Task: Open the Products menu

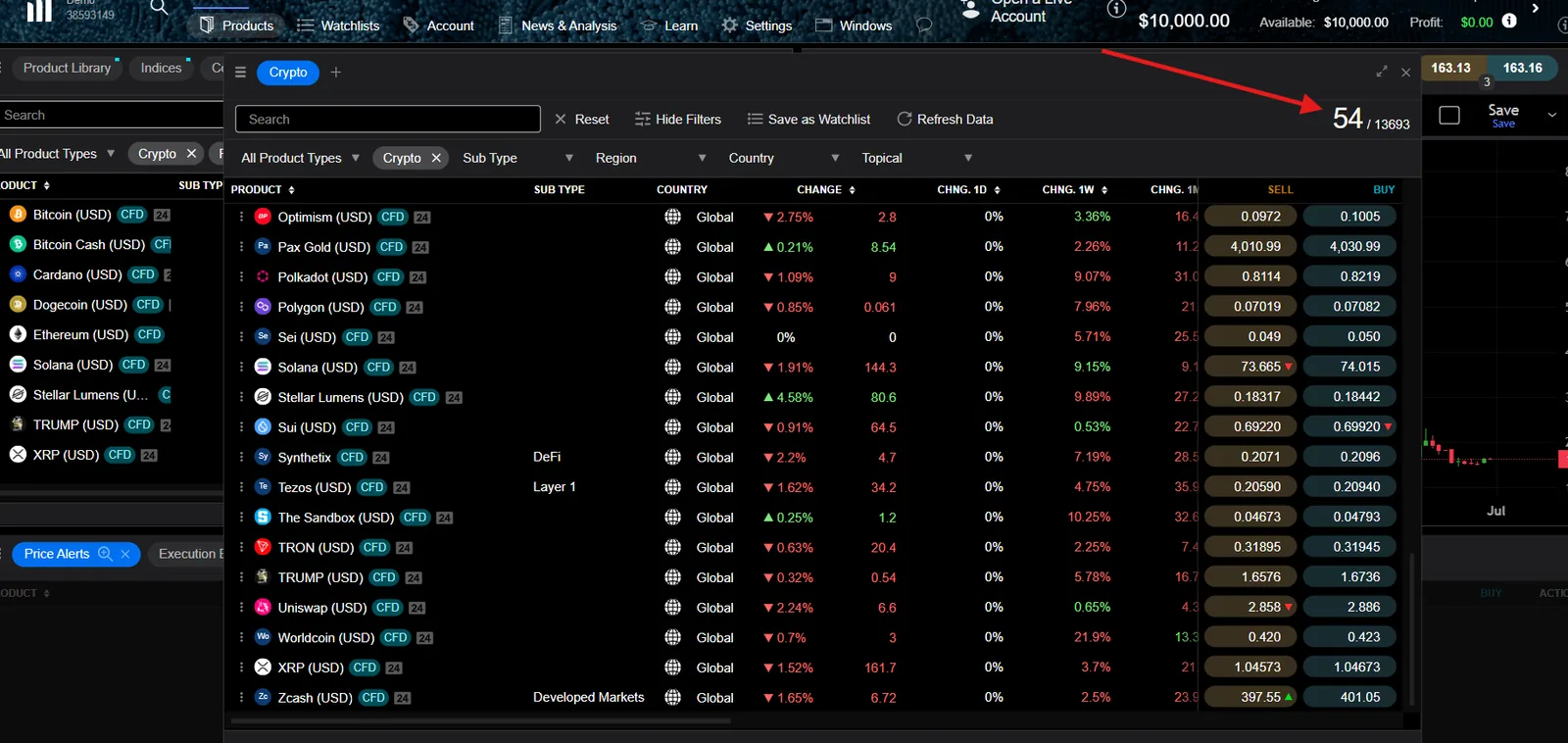Action: click(236, 25)
